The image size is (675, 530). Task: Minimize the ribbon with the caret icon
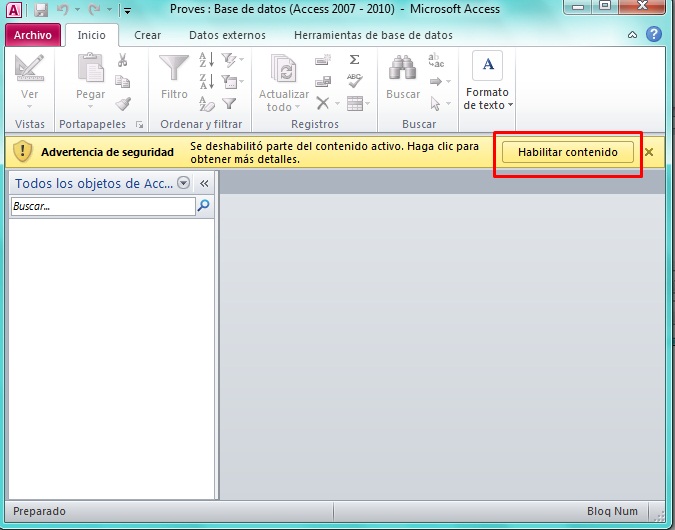(x=632, y=35)
